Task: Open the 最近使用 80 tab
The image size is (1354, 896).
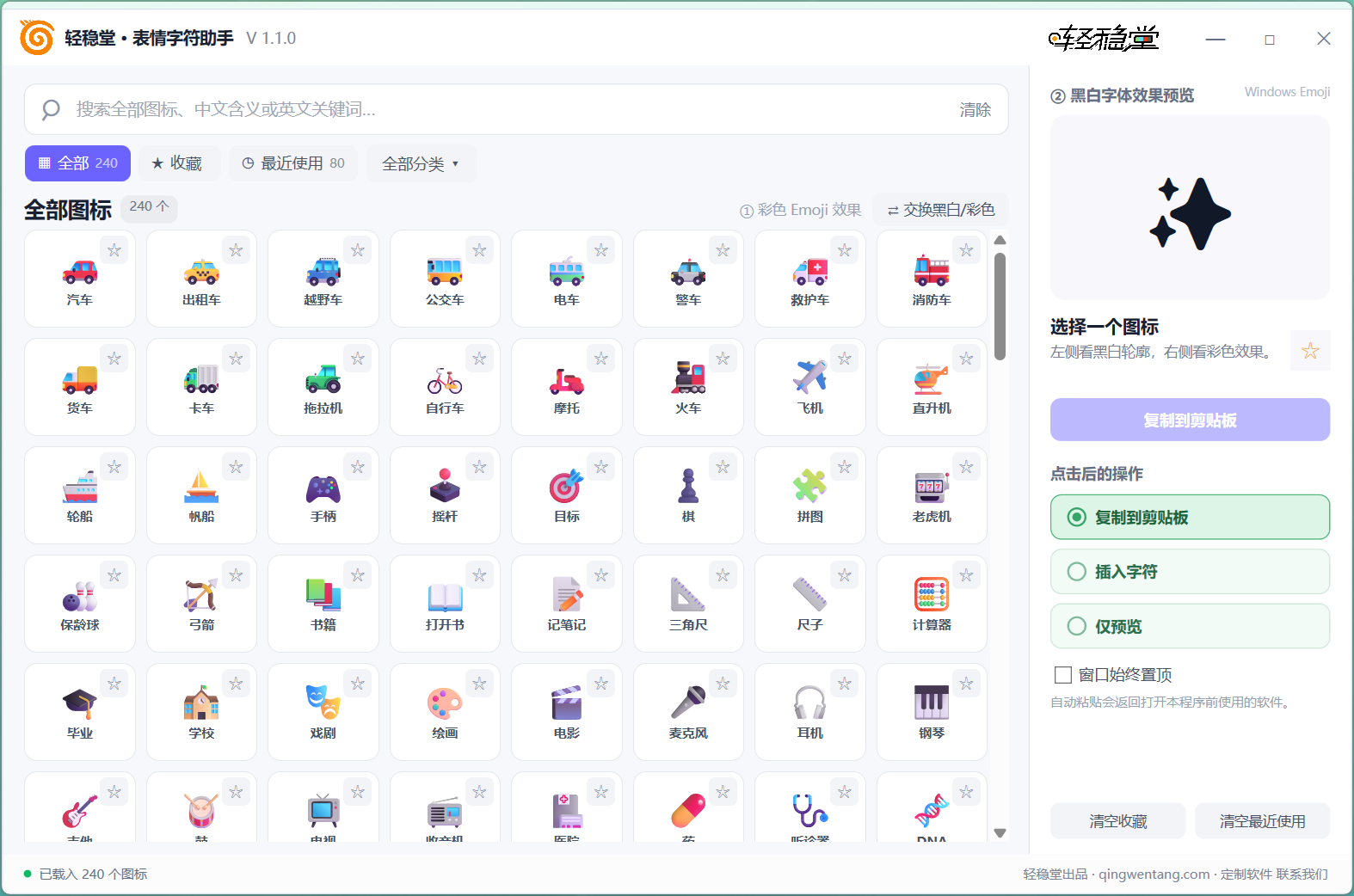Action: click(293, 163)
